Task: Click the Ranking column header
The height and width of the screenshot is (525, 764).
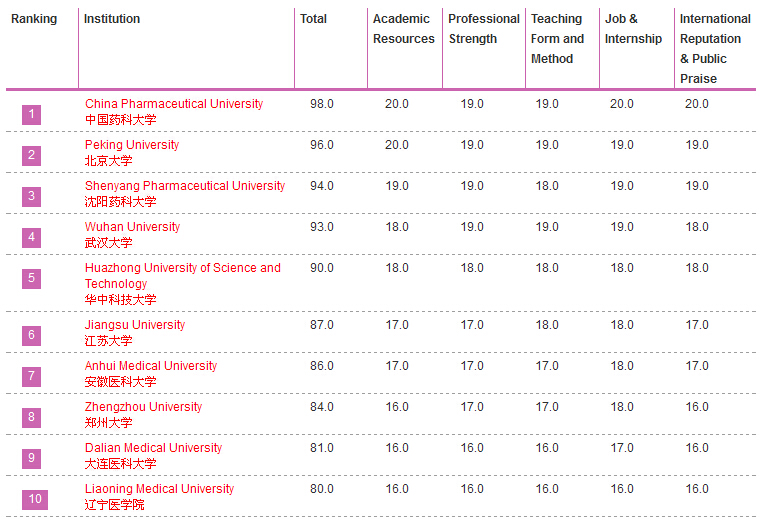Action: click(x=34, y=19)
